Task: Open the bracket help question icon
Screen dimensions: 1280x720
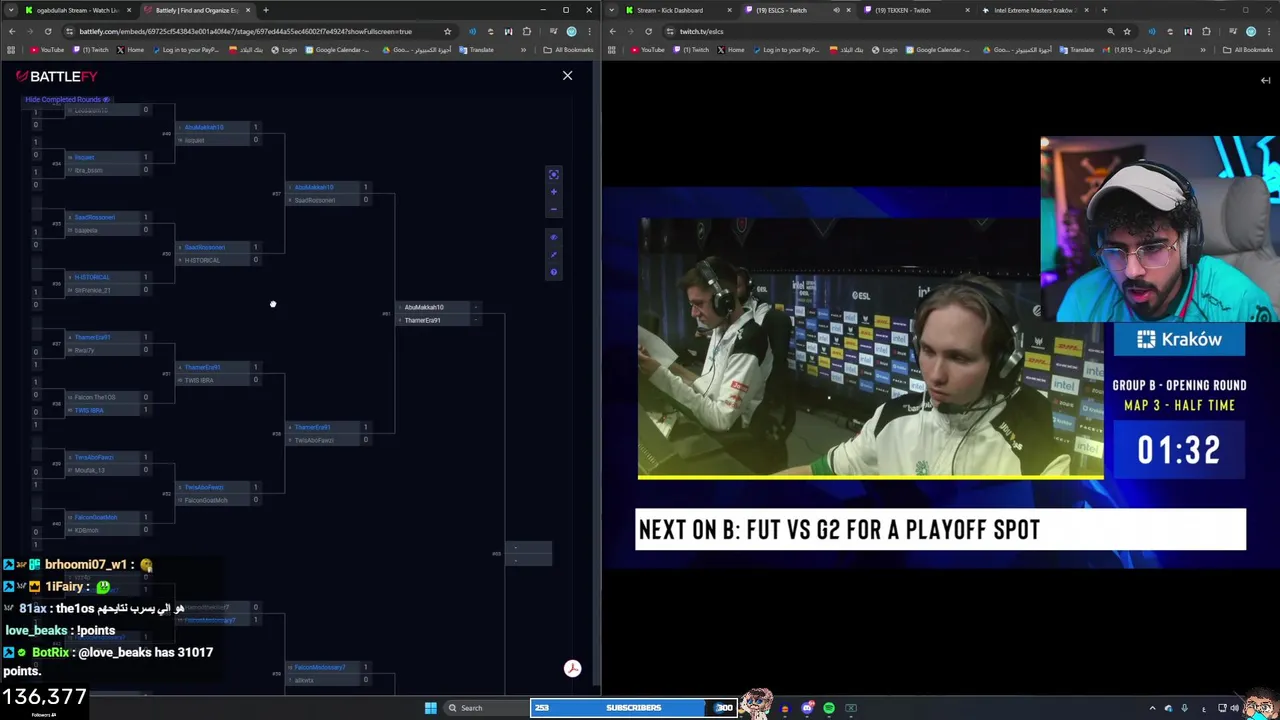Action: click(x=554, y=272)
